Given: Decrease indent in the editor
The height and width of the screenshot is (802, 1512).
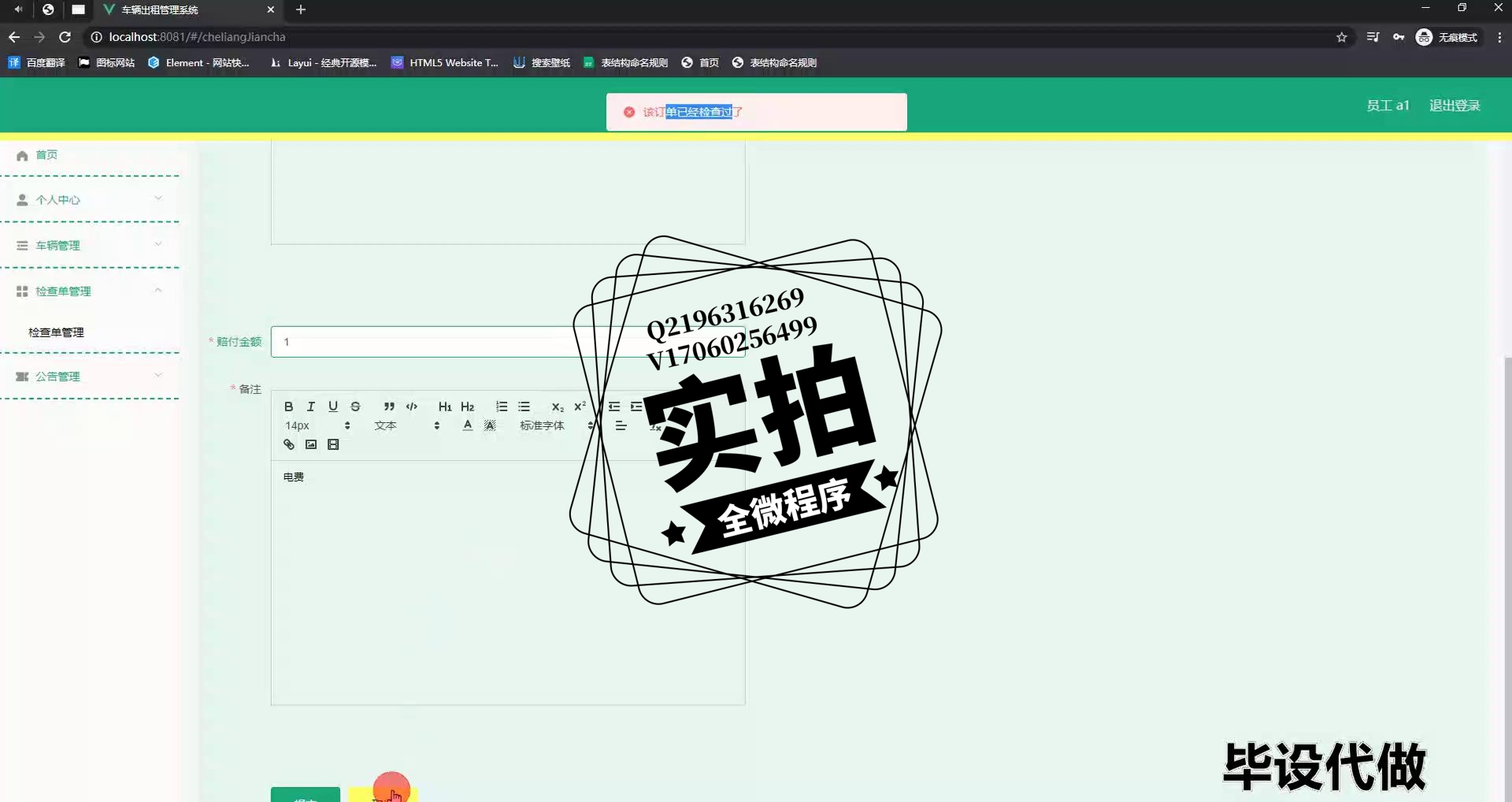Looking at the screenshot, I should tap(614, 407).
